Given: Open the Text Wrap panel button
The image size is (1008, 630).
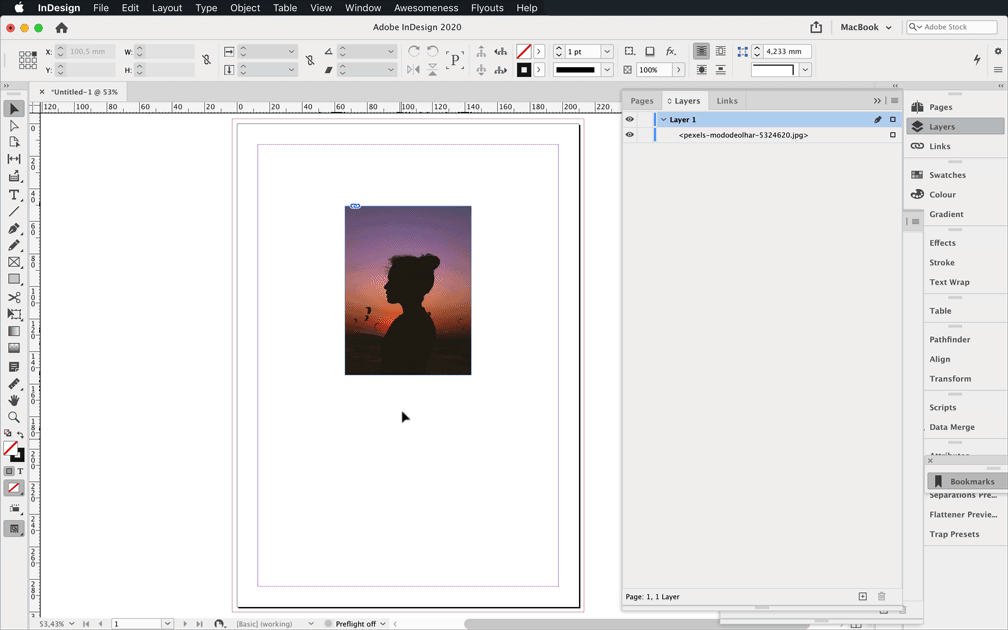Looking at the screenshot, I should pyautogui.click(x=949, y=282).
